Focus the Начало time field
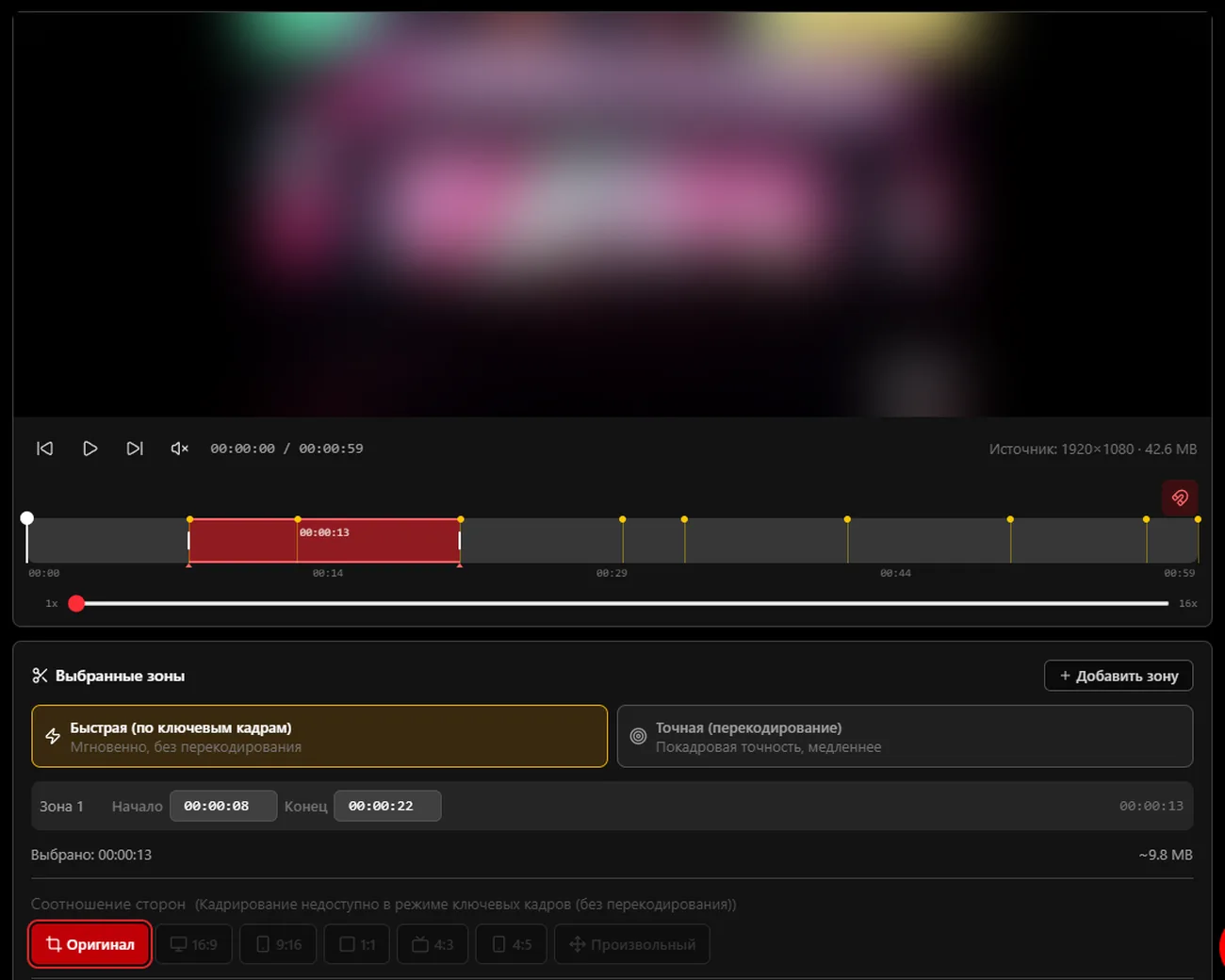Image resolution: width=1225 pixels, height=980 pixels. point(223,806)
